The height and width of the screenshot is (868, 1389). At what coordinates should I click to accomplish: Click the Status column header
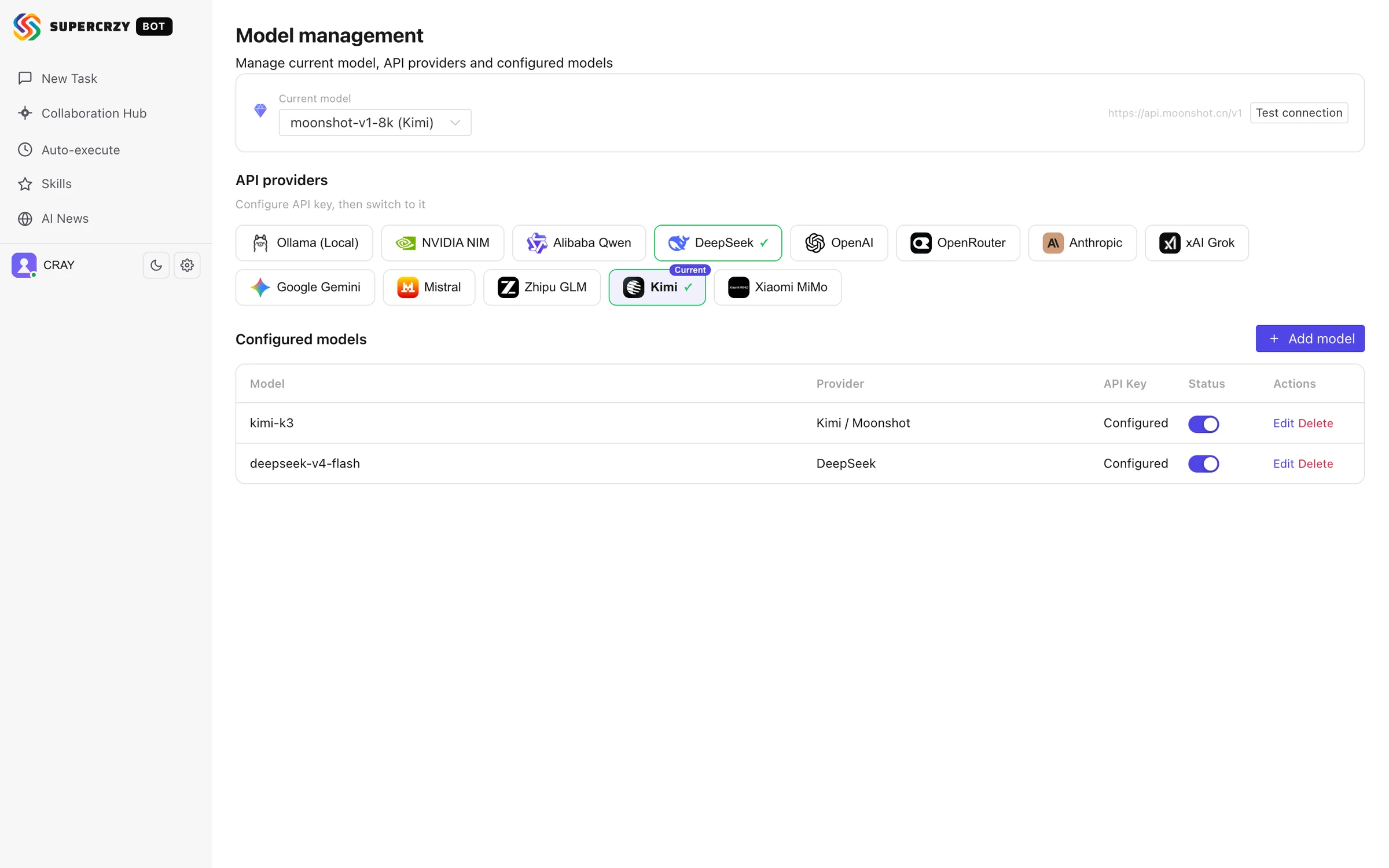[x=1206, y=384]
